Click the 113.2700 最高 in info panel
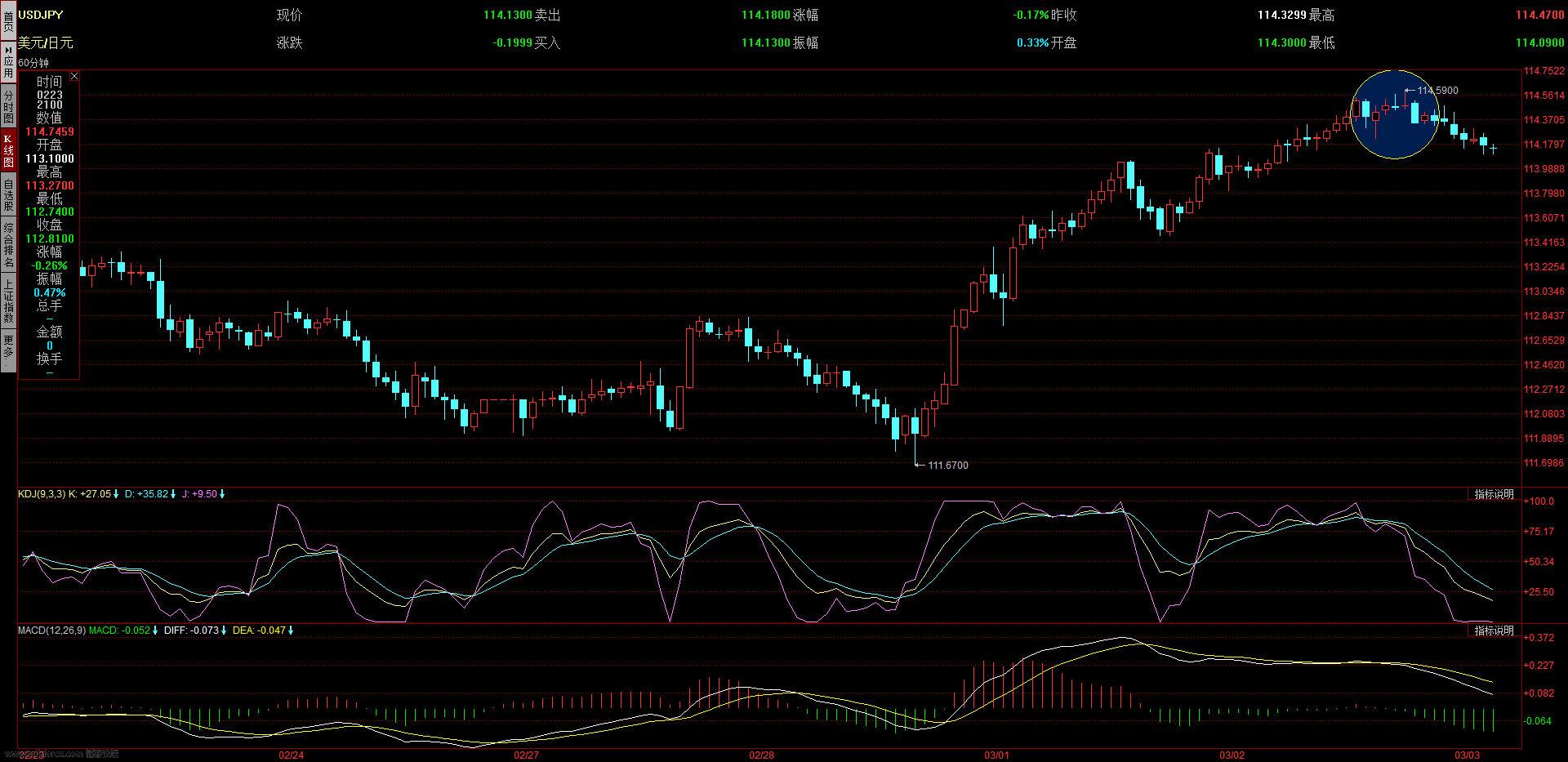Image resolution: width=1568 pixels, height=762 pixels. pyautogui.click(x=49, y=185)
